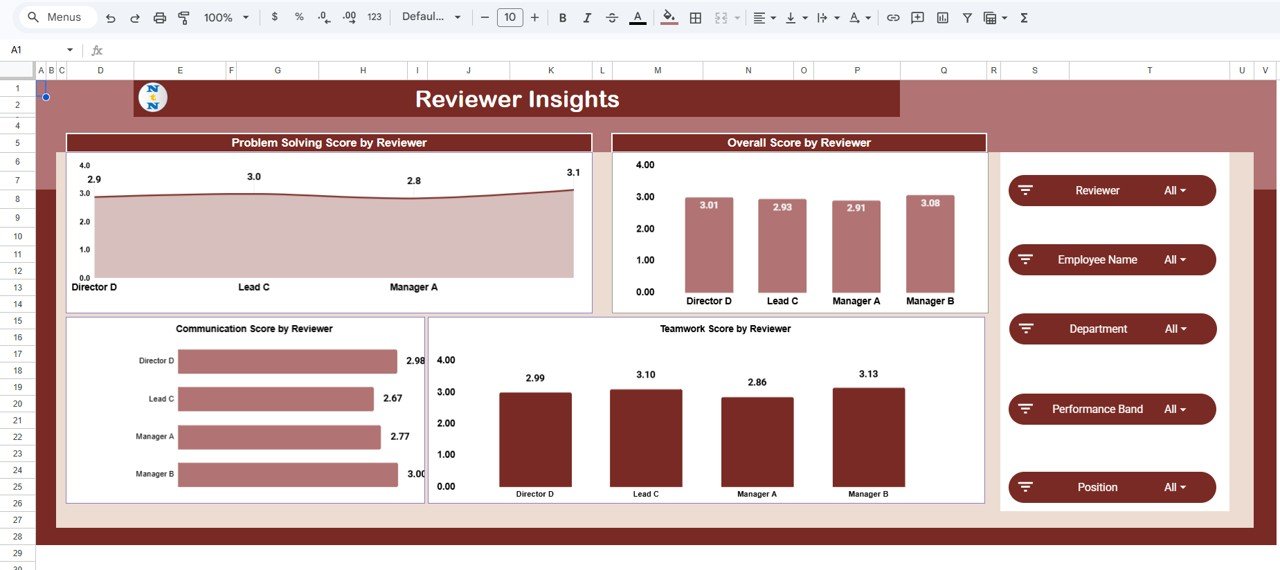Format cells as currency

(275, 18)
